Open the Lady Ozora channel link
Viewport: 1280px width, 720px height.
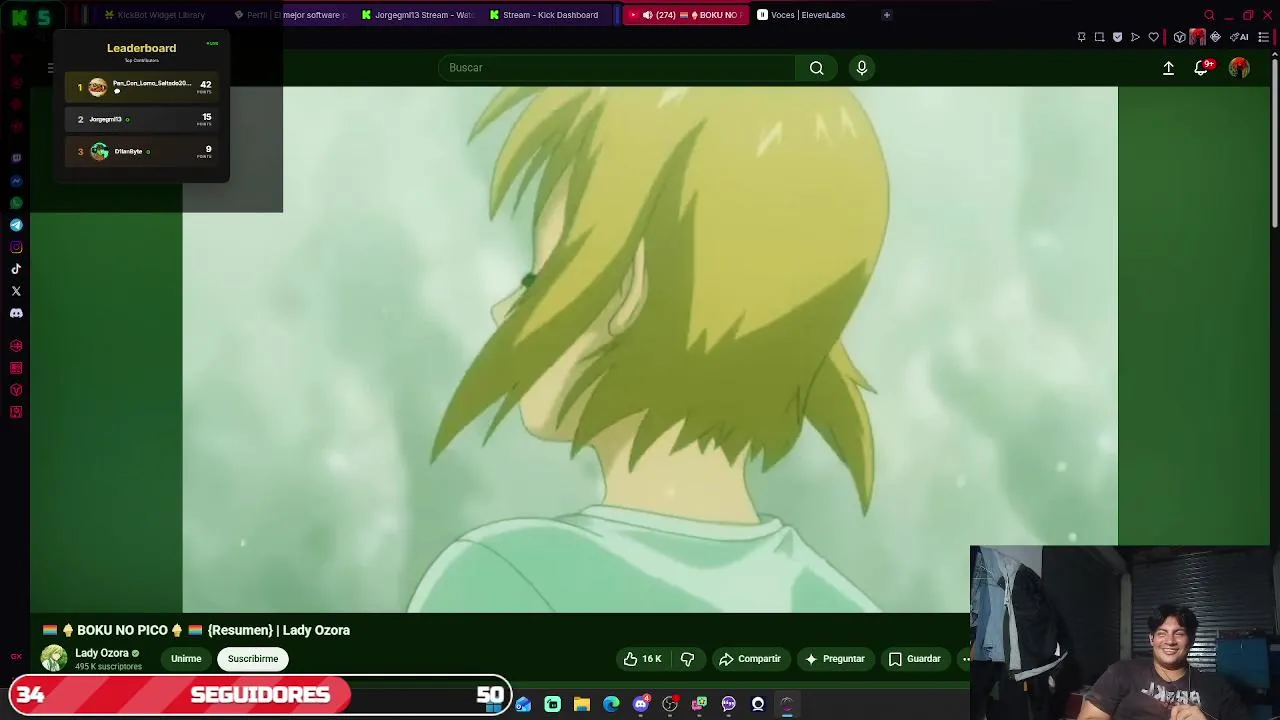click(x=102, y=653)
